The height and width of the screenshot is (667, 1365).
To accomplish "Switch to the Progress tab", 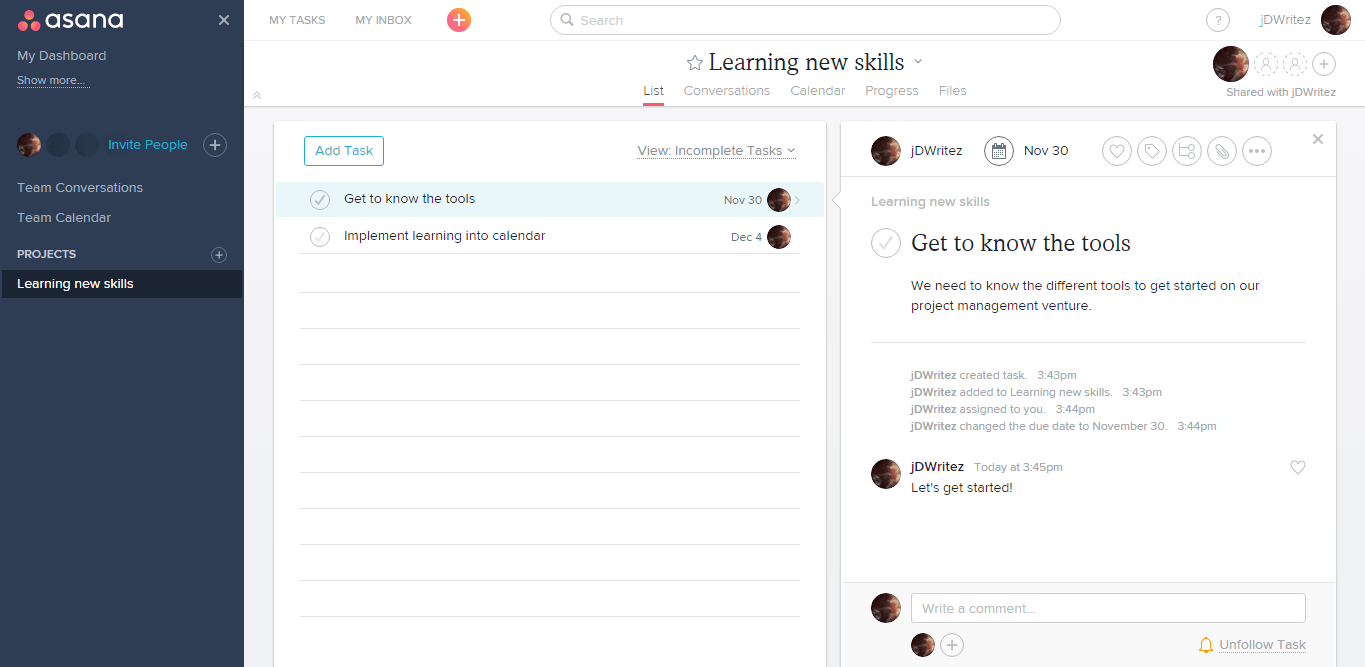I will click(892, 91).
